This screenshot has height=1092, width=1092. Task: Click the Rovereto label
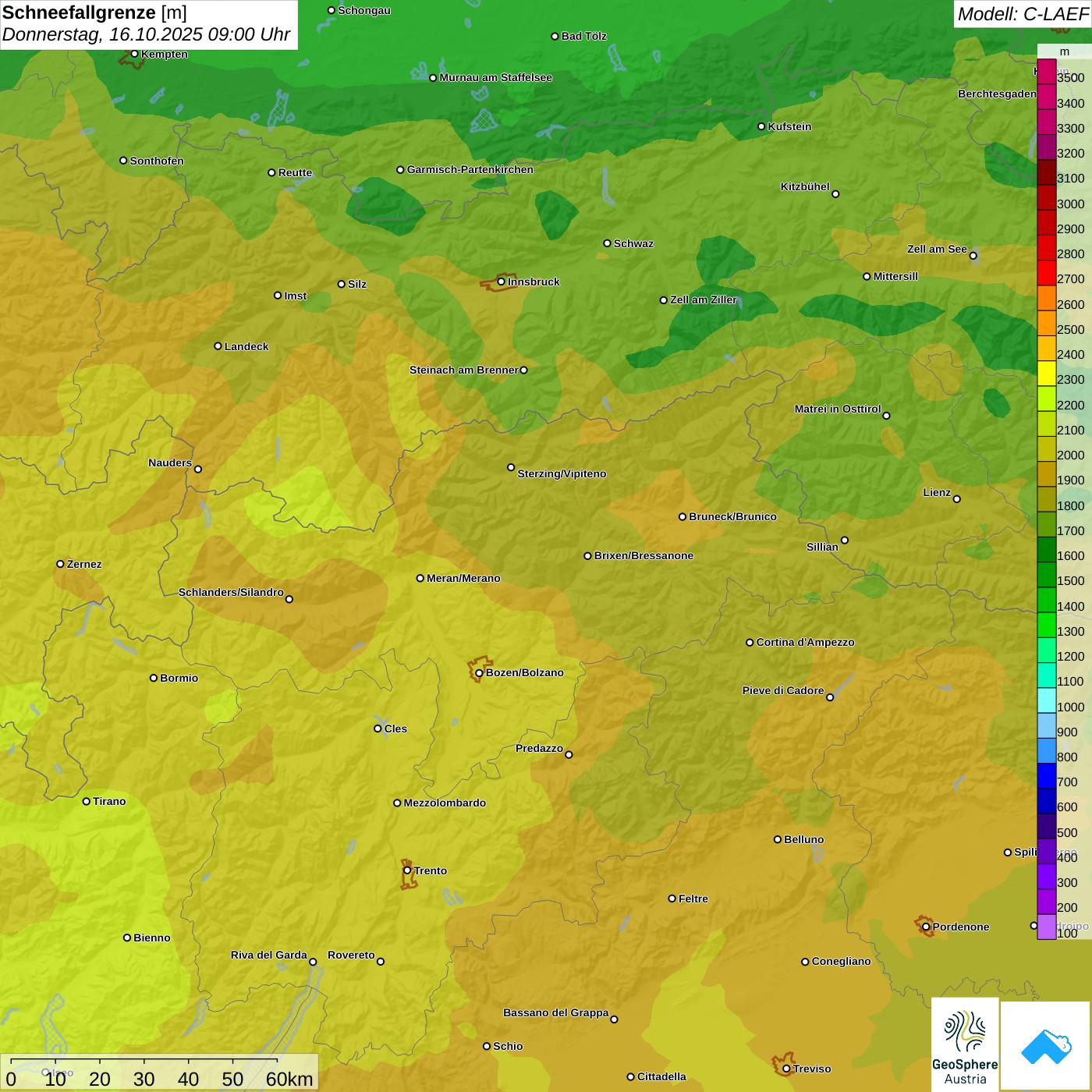click(351, 955)
